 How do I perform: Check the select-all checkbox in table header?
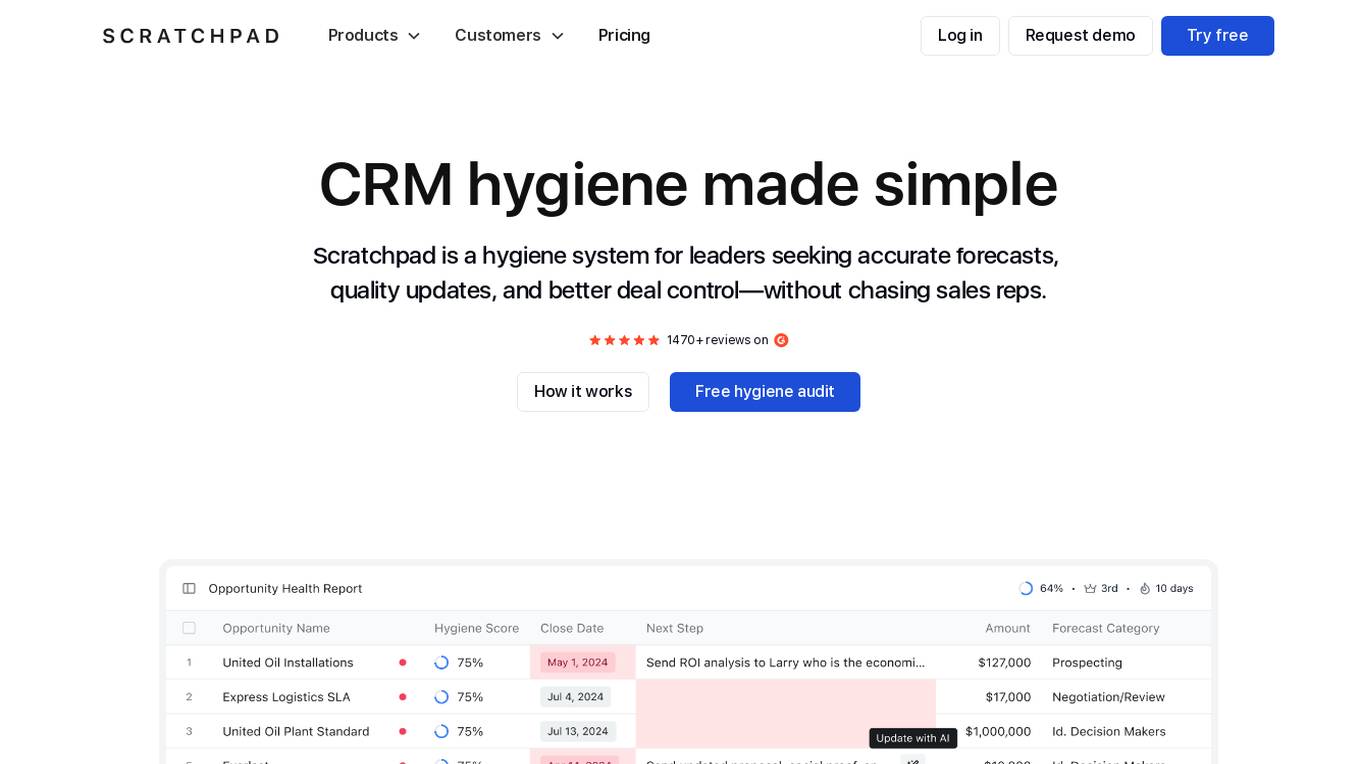[189, 628]
